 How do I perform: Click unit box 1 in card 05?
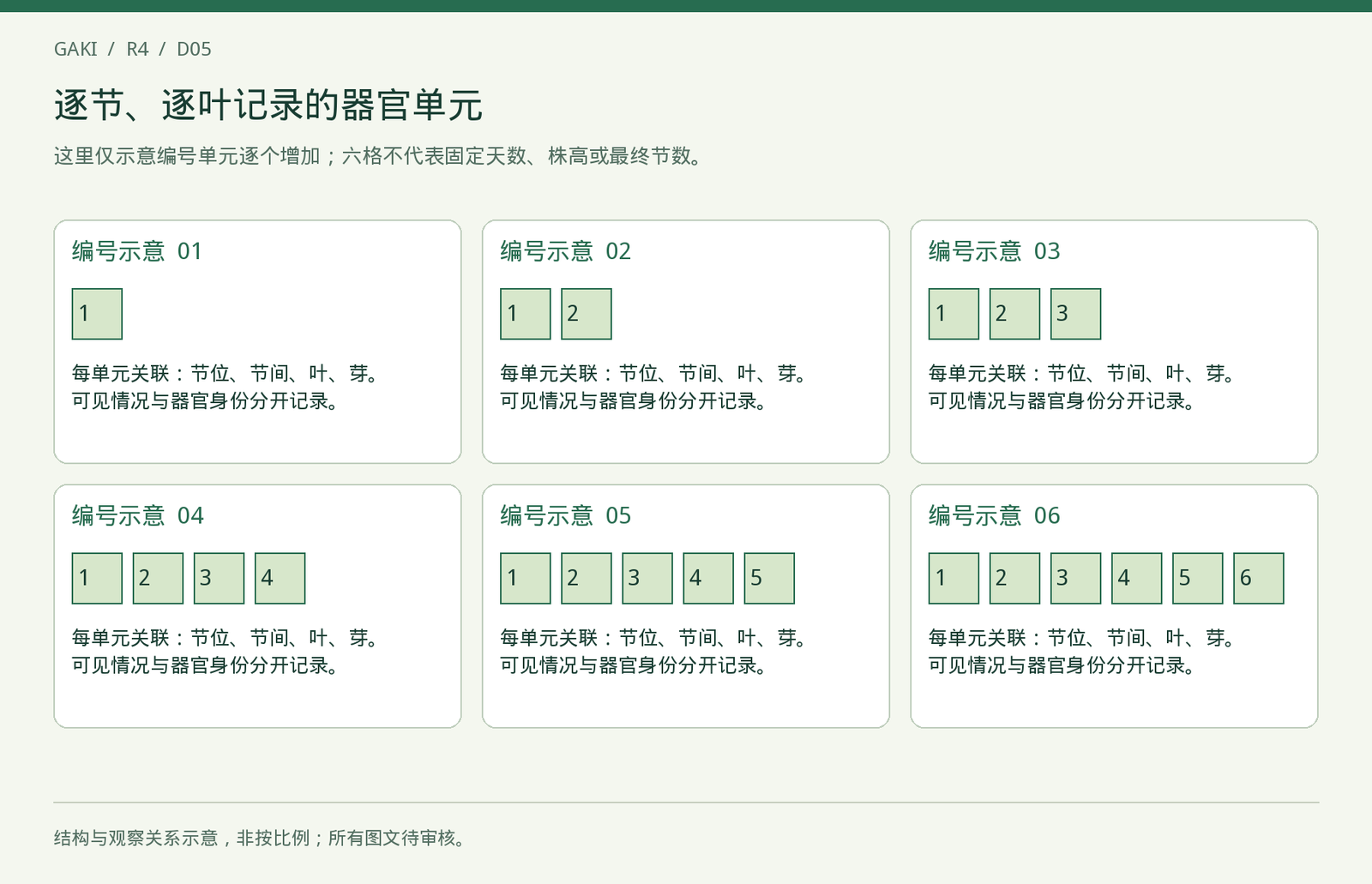click(x=526, y=579)
